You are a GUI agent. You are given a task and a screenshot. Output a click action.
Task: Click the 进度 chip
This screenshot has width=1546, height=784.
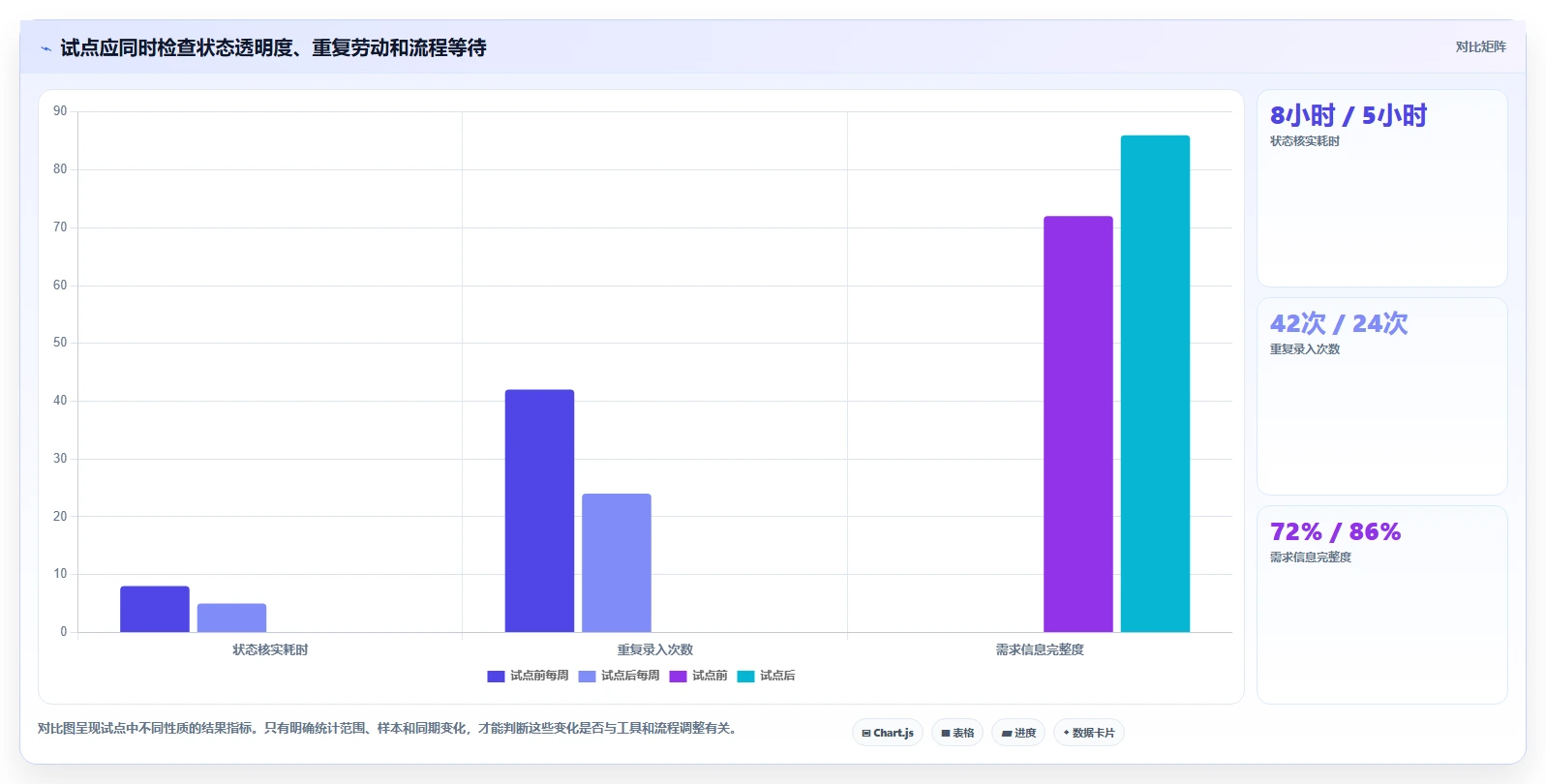click(1018, 733)
